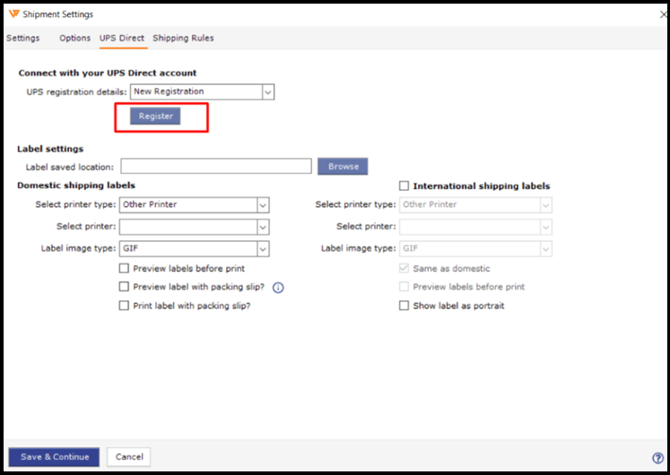This screenshot has width=670, height=475.
Task: Click the Register button
Action: click(x=156, y=116)
